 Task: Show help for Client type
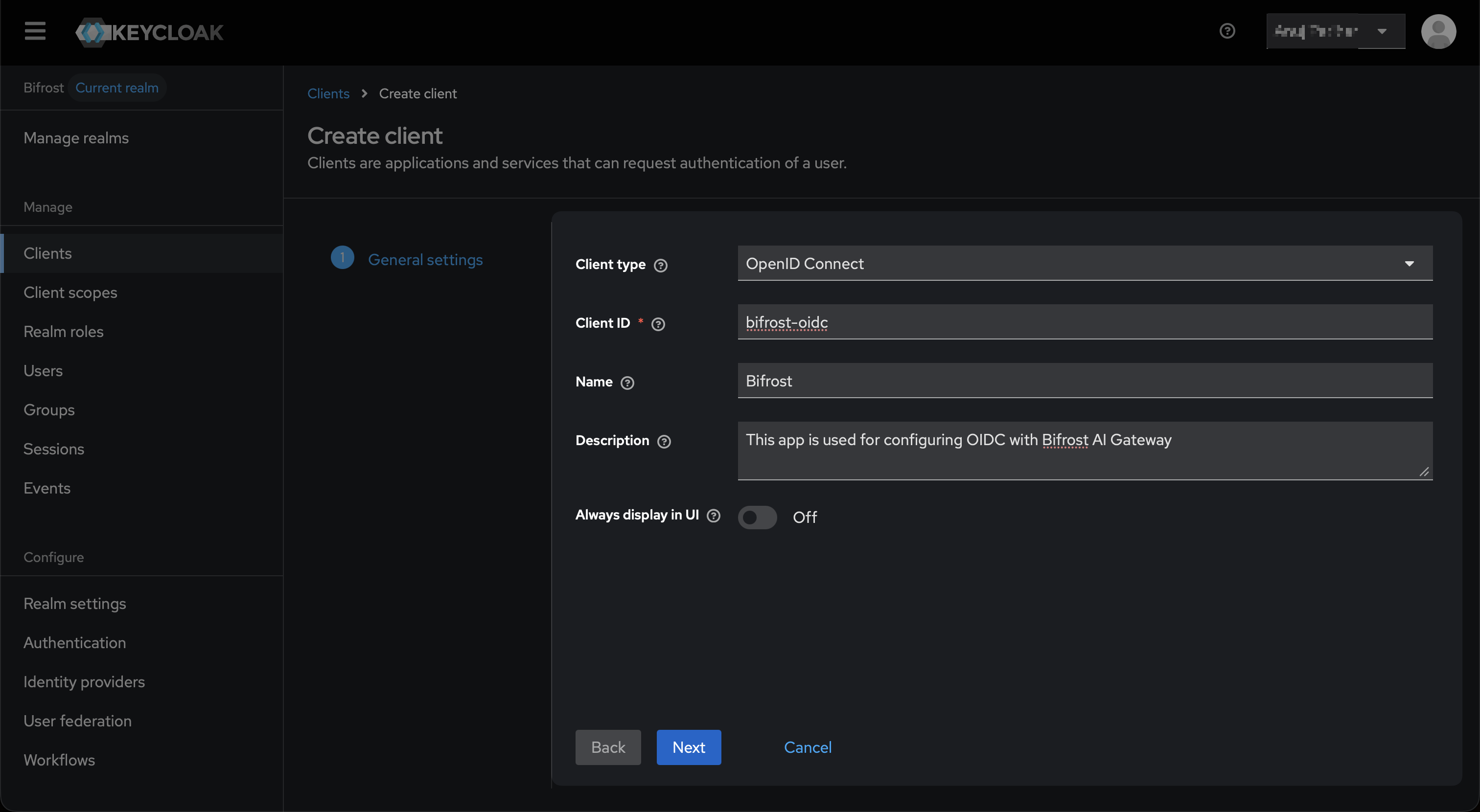click(x=661, y=265)
